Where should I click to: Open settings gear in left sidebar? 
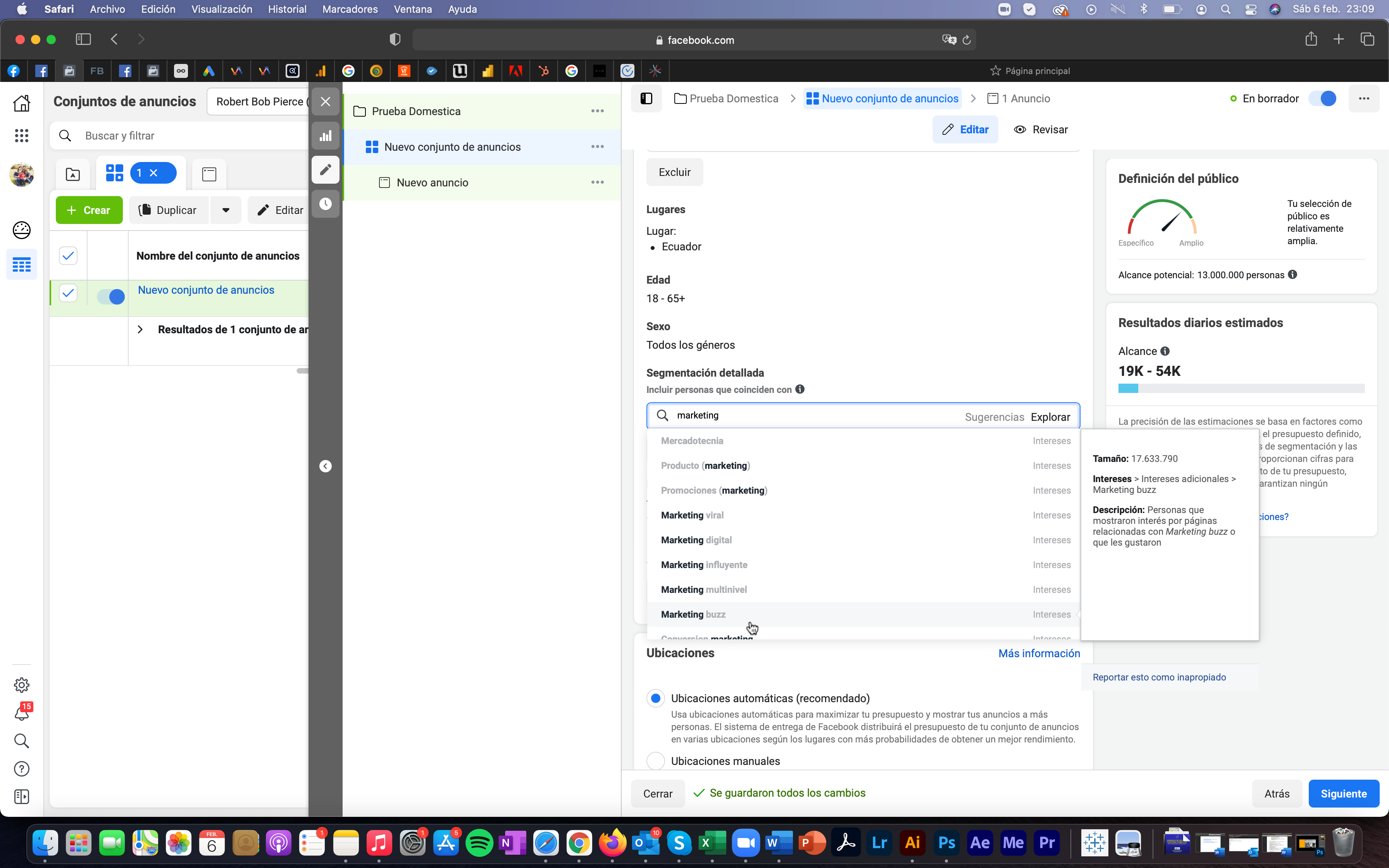point(22,685)
